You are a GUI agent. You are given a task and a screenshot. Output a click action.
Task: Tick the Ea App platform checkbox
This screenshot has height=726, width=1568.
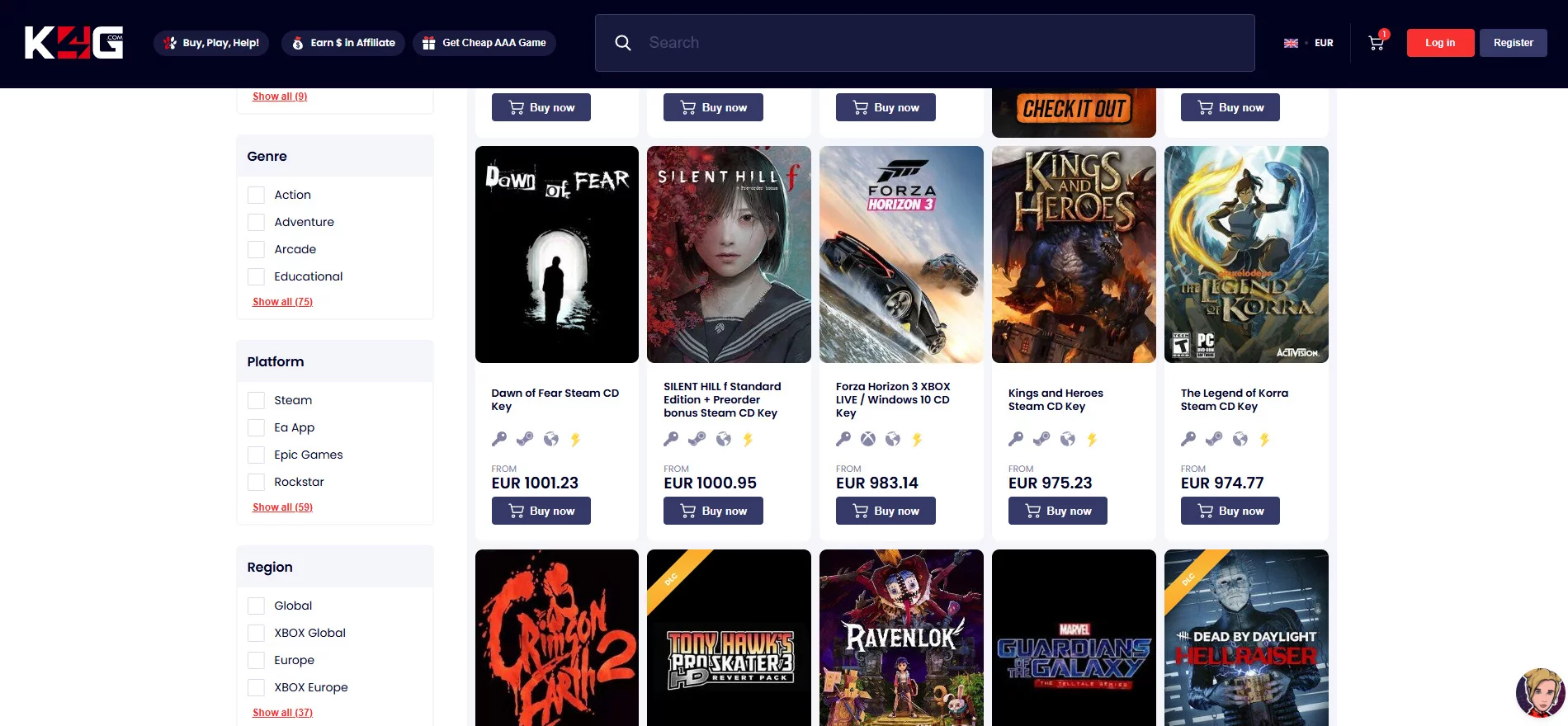click(x=256, y=427)
